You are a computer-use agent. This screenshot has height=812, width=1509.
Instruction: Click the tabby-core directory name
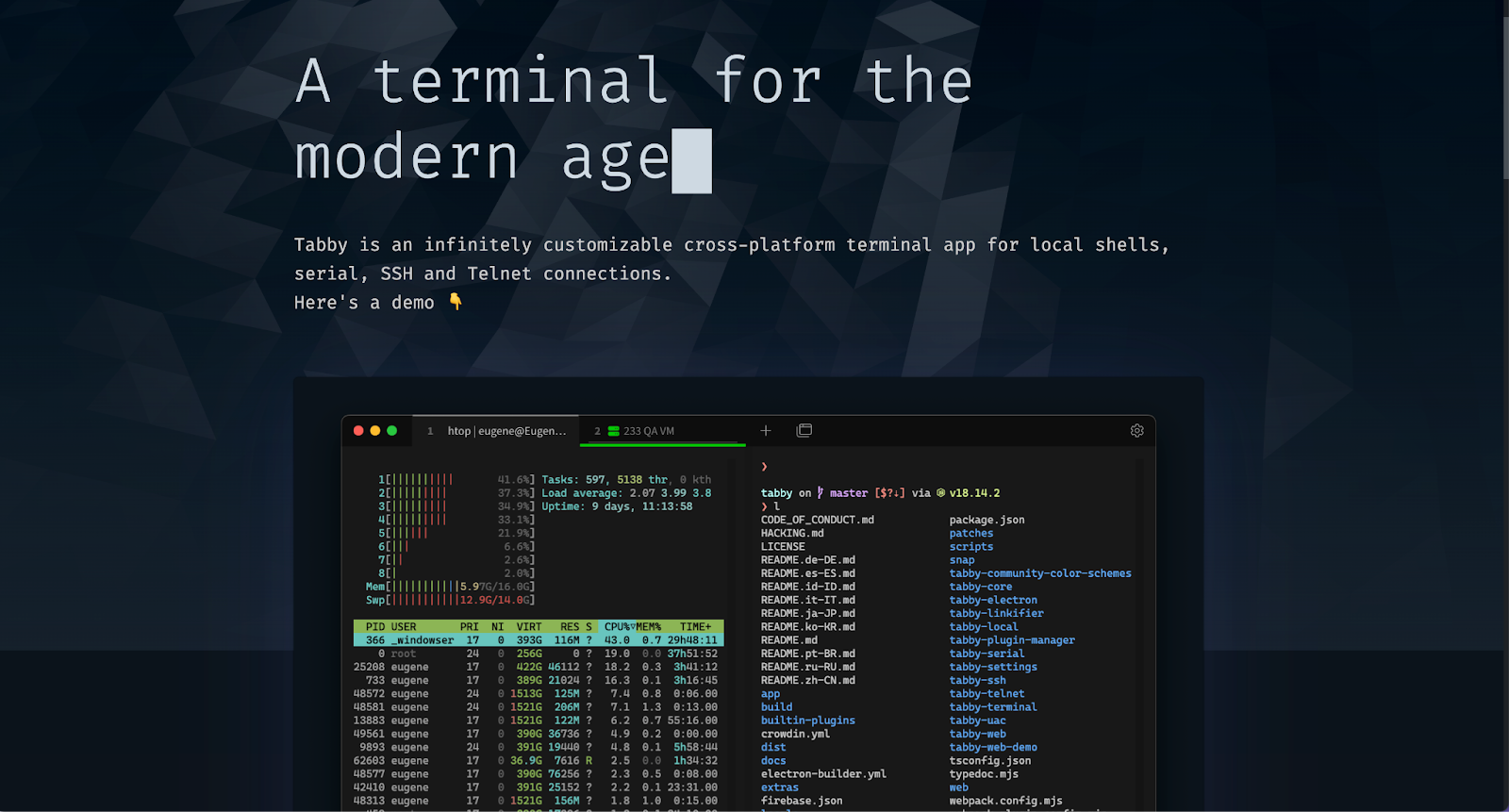click(981, 587)
